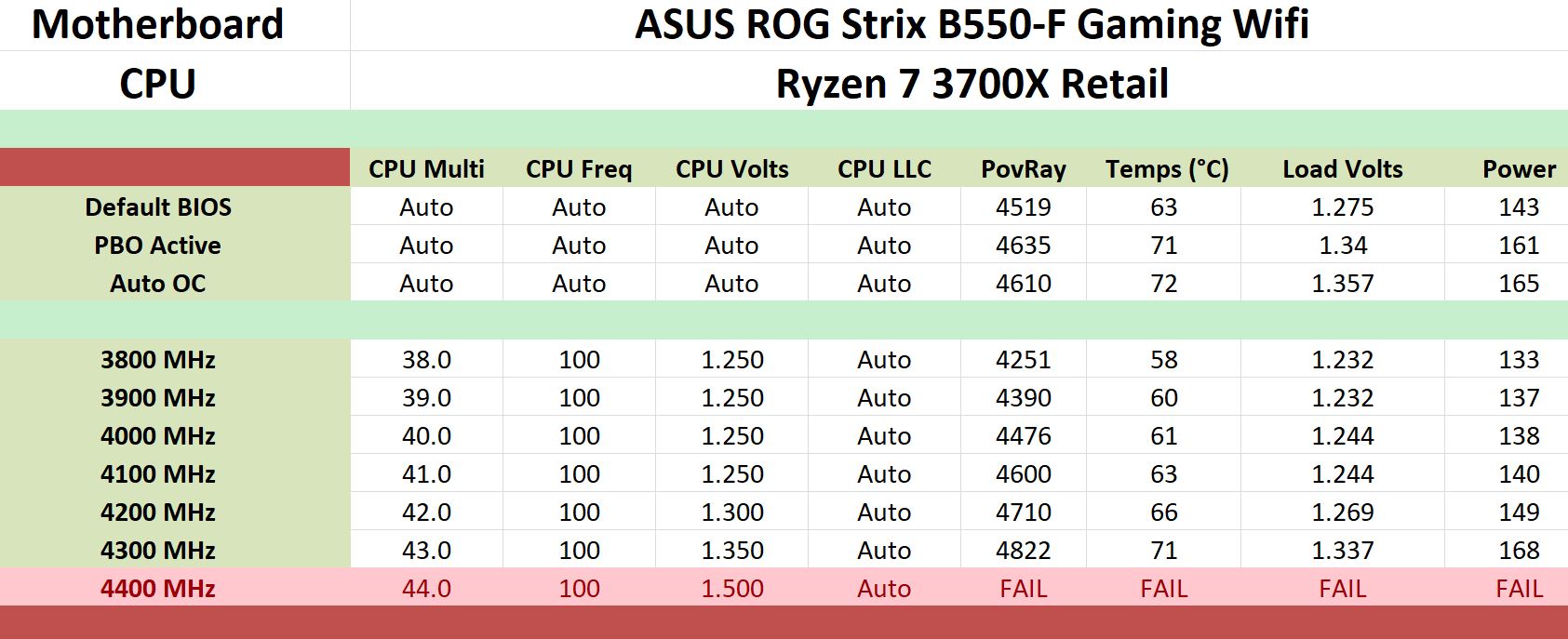Click CPU Volts value 1.500
Image resolution: width=1568 pixels, height=639 pixels.
click(x=732, y=589)
